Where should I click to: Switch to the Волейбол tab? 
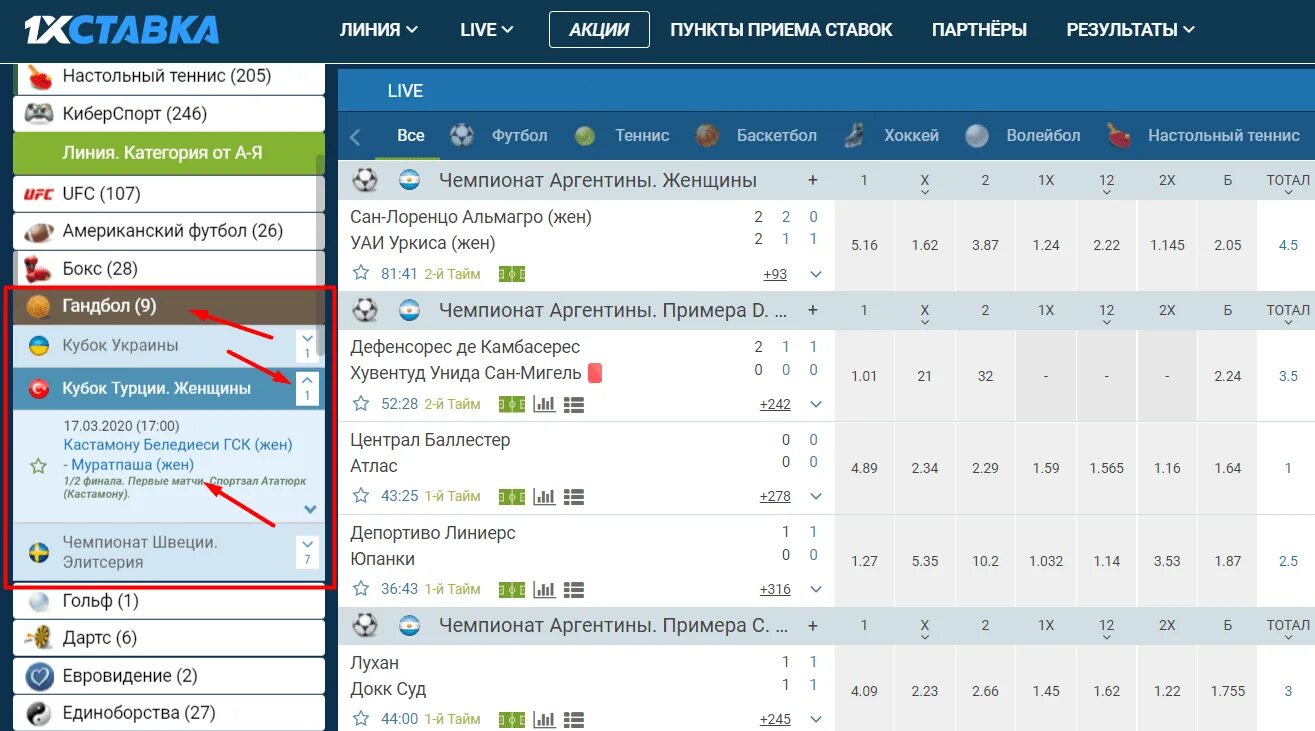click(1023, 136)
